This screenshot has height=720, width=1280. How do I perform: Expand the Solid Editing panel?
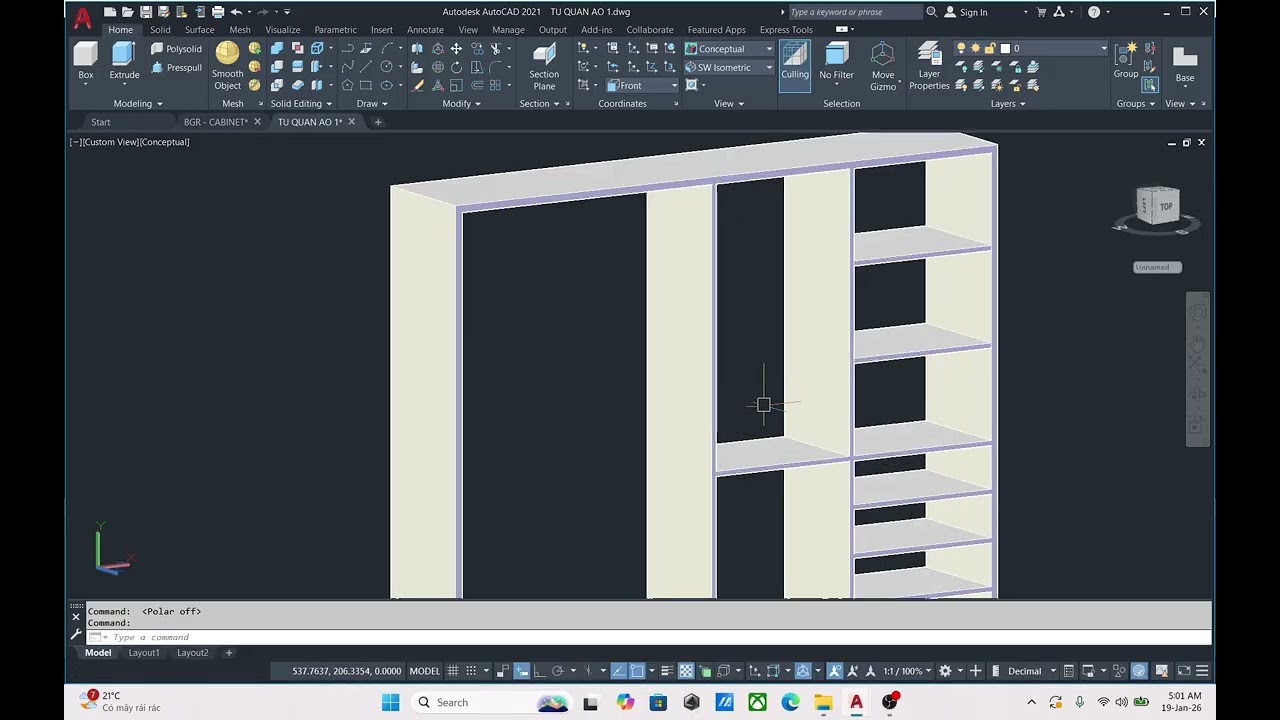pyautogui.click(x=301, y=104)
